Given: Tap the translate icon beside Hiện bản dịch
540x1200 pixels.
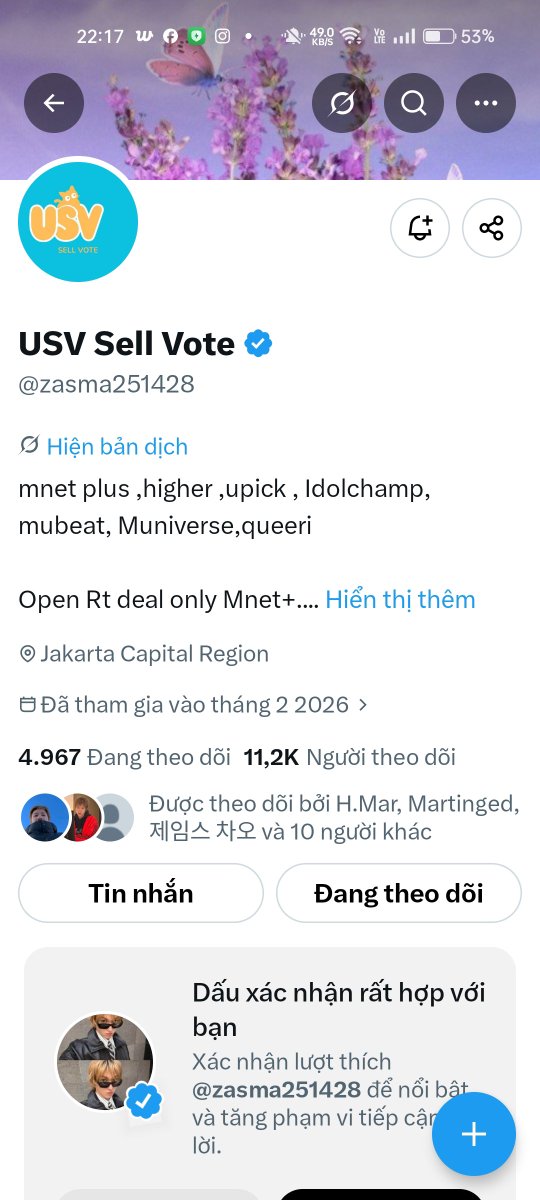Looking at the screenshot, I should click(x=29, y=445).
